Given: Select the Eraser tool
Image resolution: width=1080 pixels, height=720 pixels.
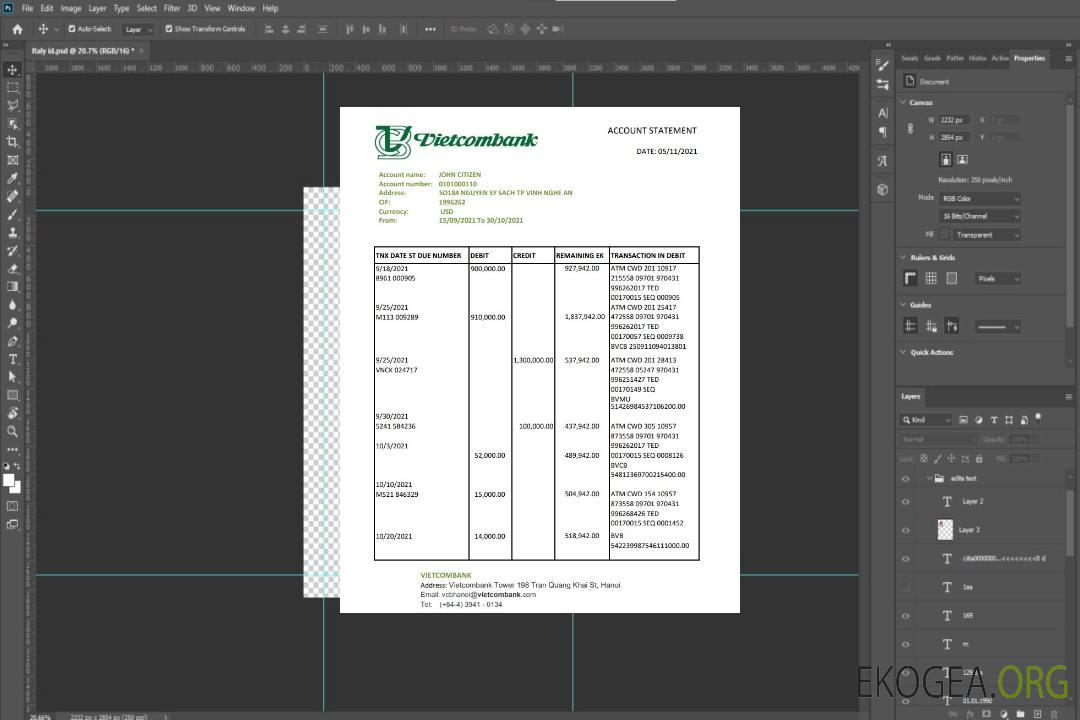Looking at the screenshot, I should (12, 269).
